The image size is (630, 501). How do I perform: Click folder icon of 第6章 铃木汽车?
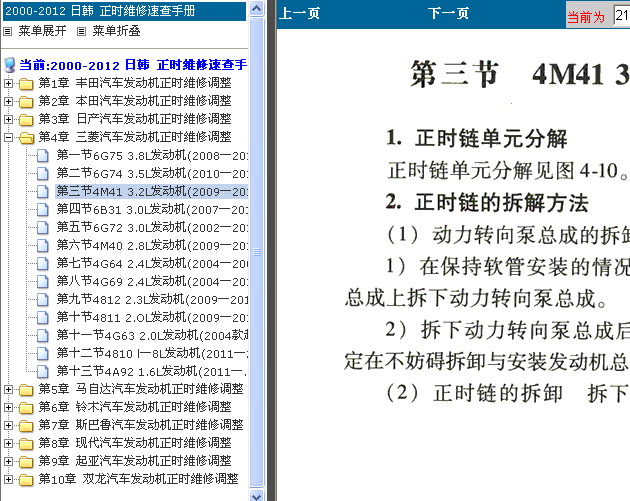[26, 408]
